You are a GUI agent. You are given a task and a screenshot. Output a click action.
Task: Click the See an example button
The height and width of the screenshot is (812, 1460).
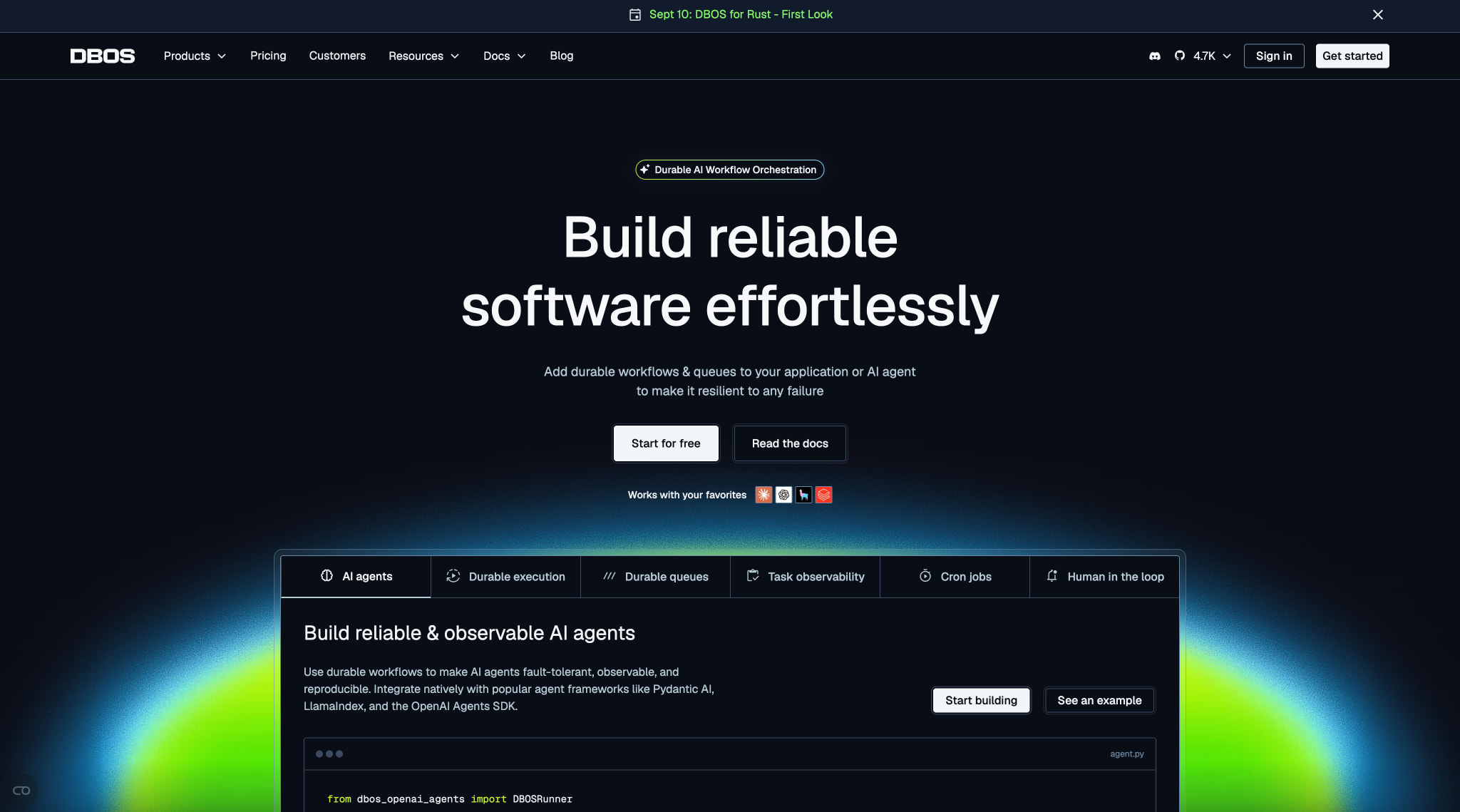[x=1099, y=700]
